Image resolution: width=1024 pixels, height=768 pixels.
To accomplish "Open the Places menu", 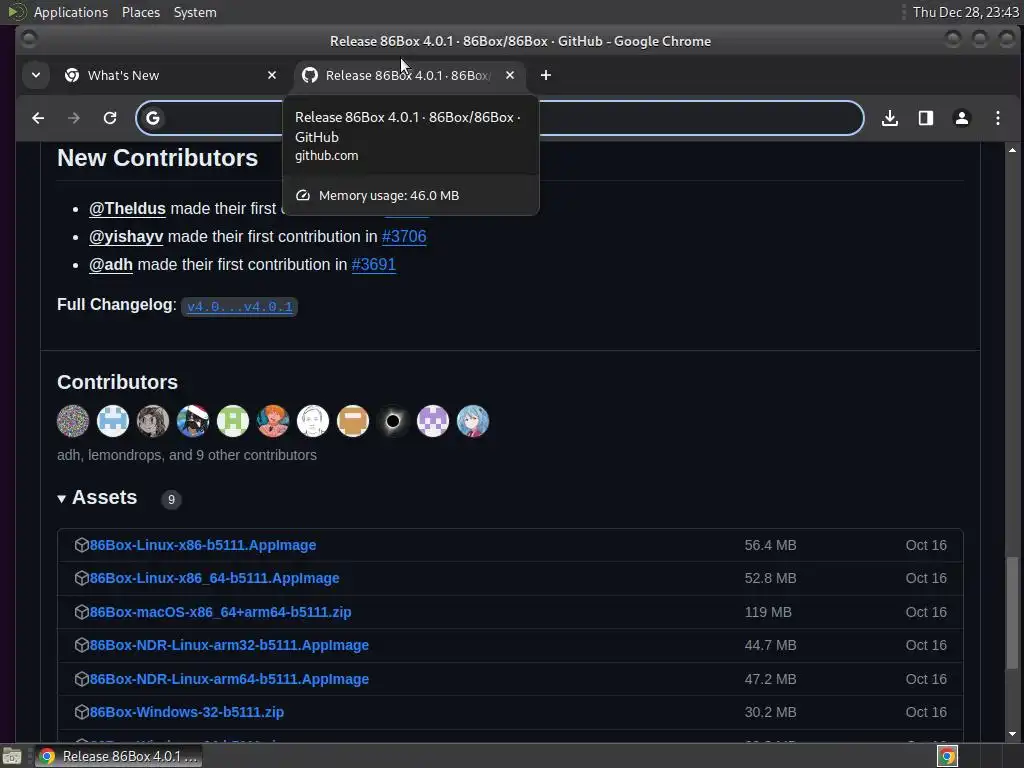I will click(x=140, y=12).
